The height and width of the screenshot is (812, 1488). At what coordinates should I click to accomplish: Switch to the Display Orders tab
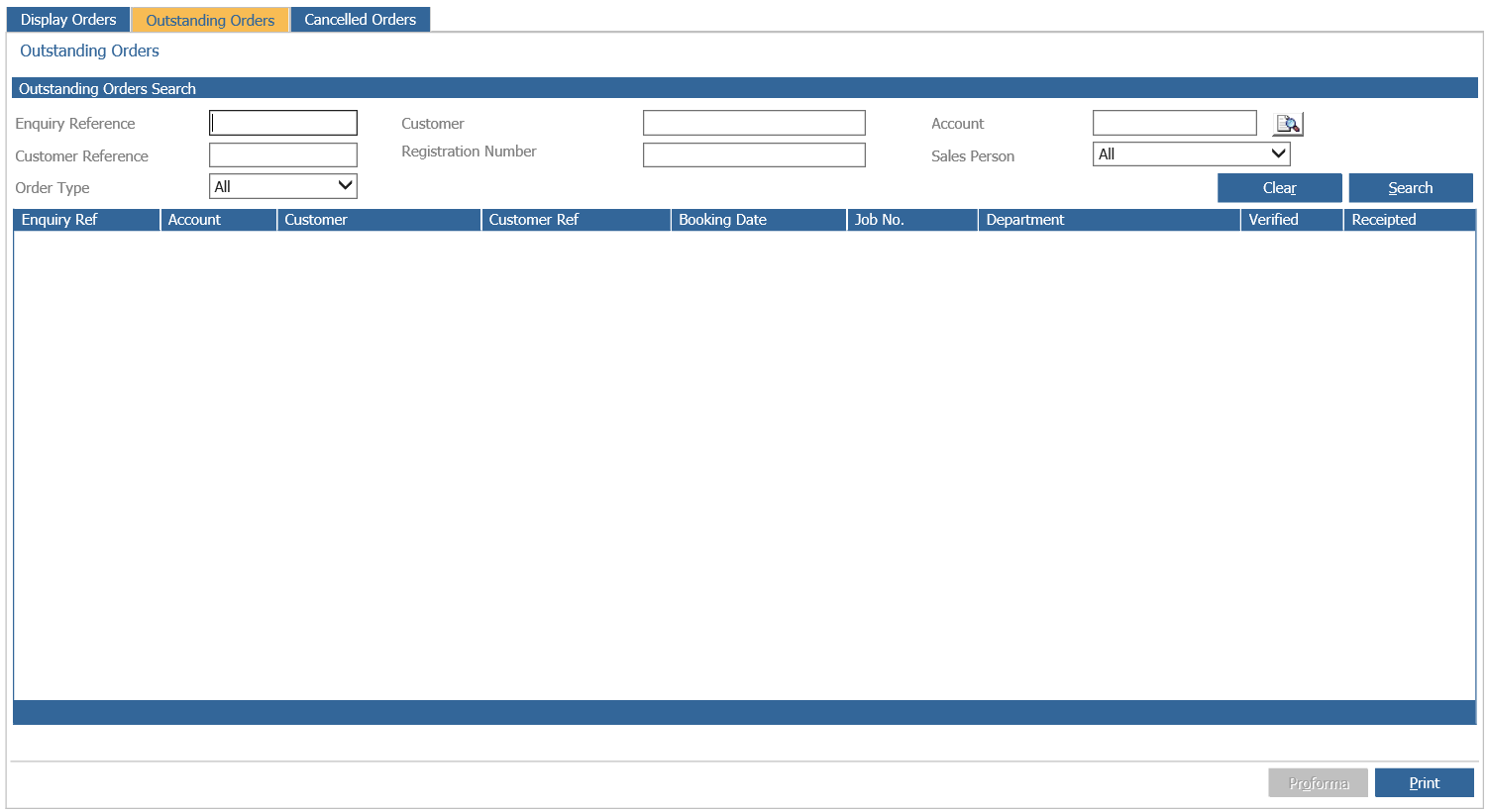pos(67,19)
